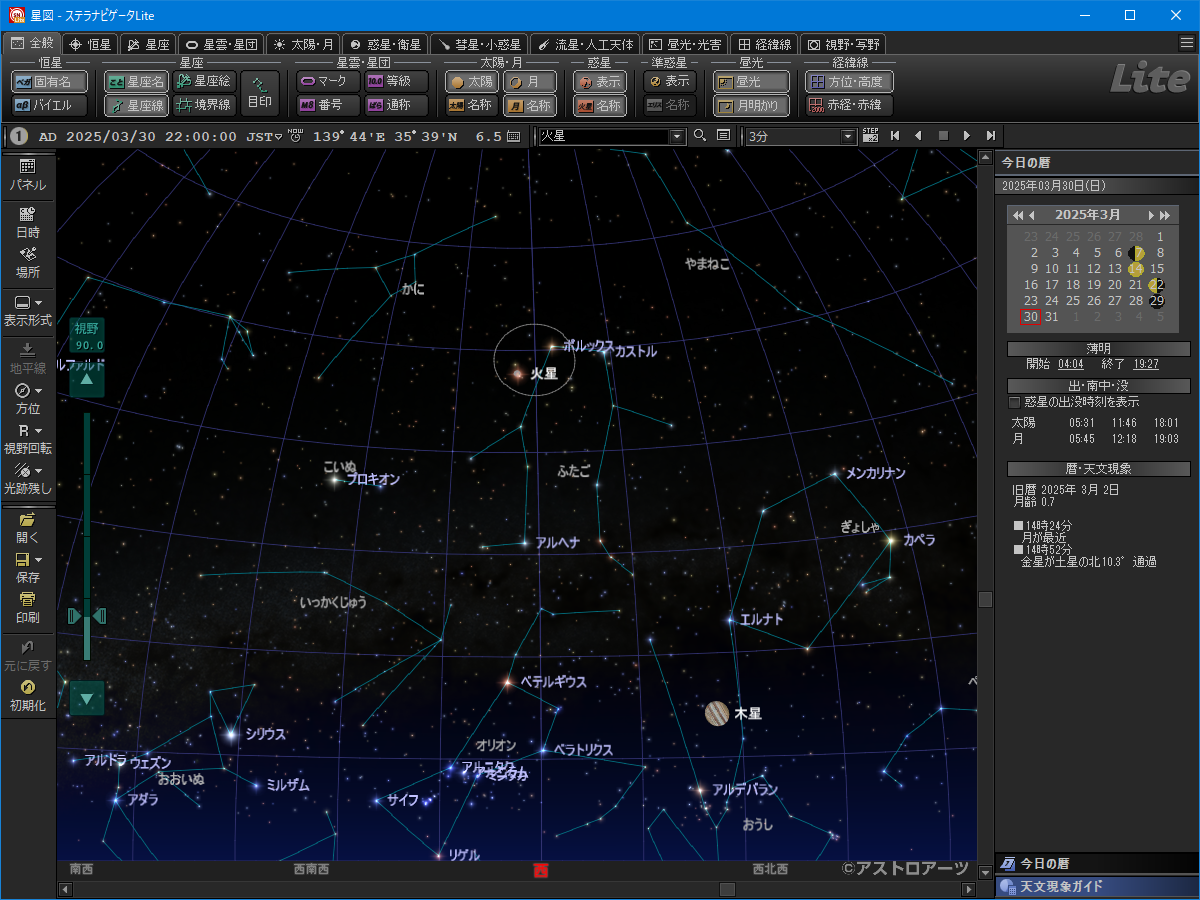This screenshot has height=900, width=1200.
Task: Decrease field of view with down arrow
Action: [x=87, y=698]
